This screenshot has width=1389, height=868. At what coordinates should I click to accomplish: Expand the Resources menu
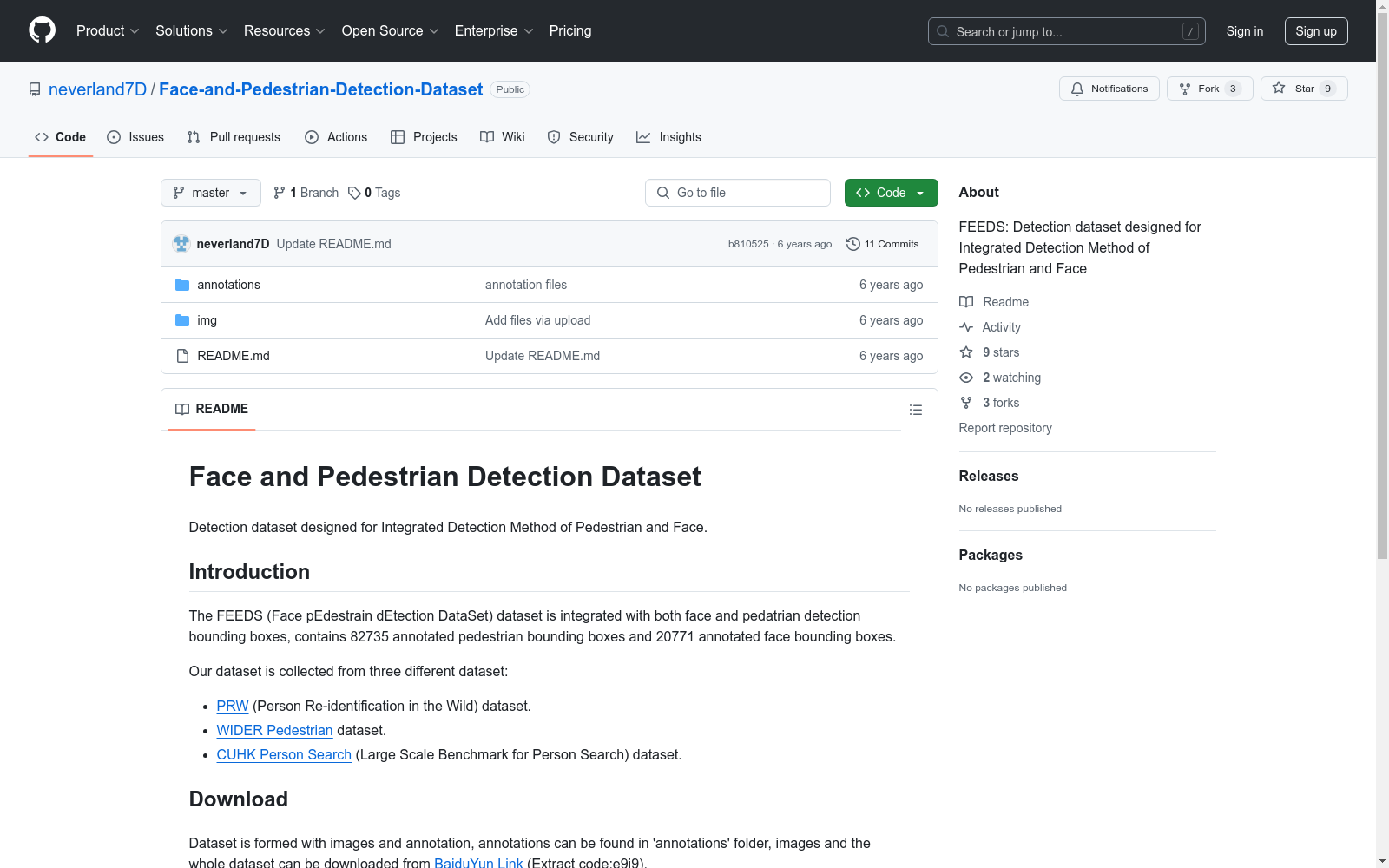pyautogui.click(x=285, y=31)
